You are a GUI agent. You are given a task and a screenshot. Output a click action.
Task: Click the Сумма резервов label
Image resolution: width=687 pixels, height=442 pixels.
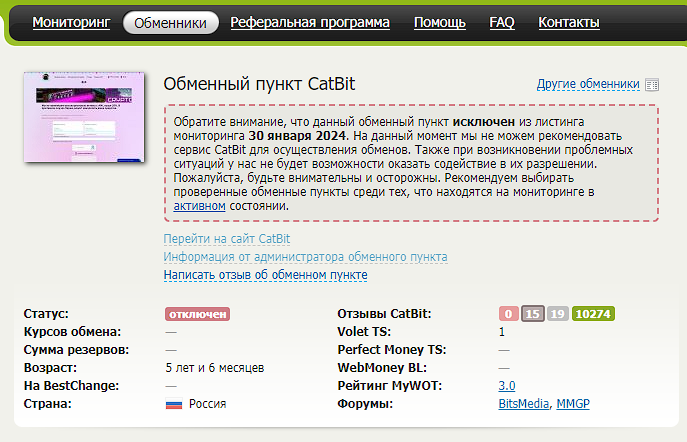(x=76, y=350)
